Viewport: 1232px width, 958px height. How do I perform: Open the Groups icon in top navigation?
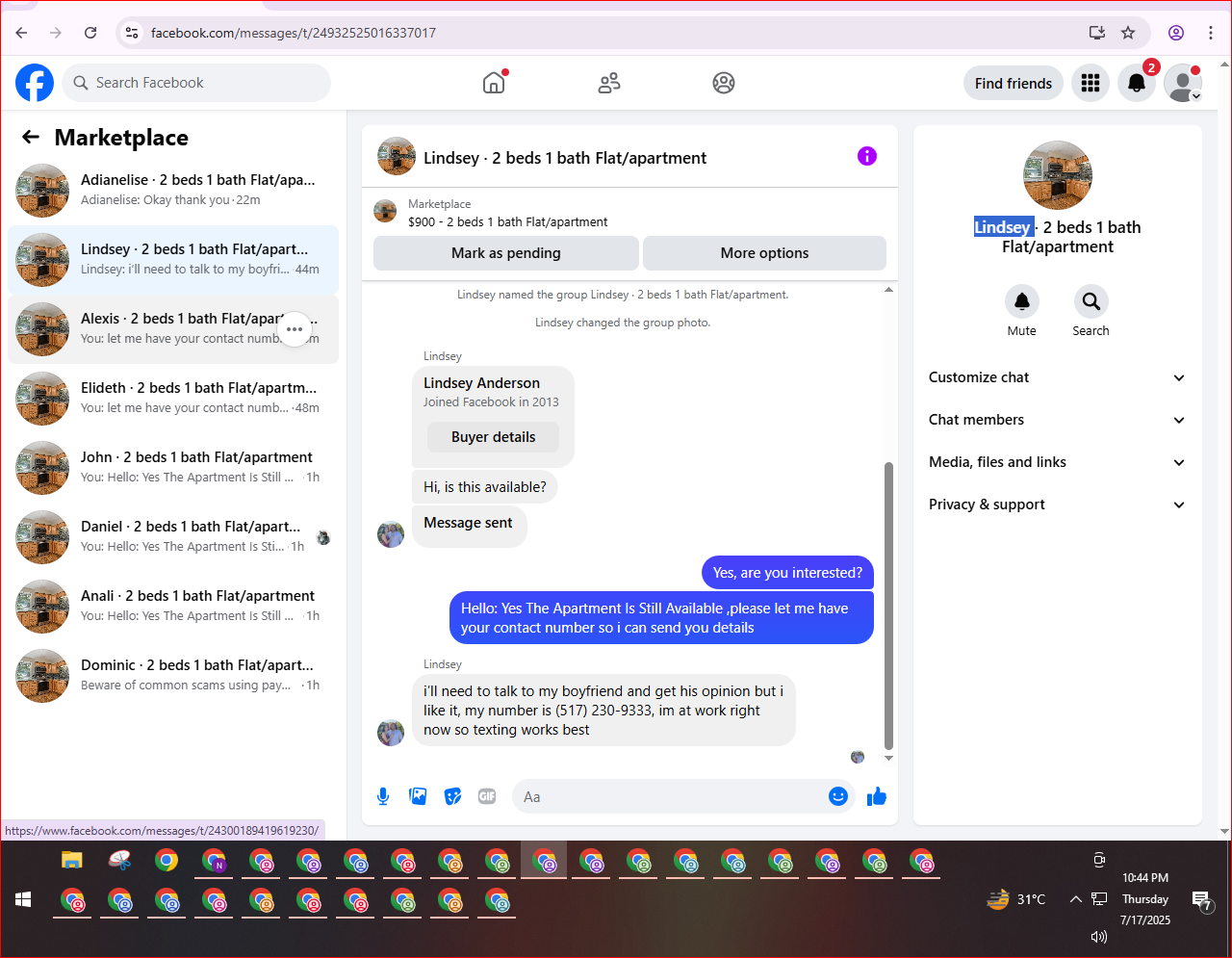724,83
